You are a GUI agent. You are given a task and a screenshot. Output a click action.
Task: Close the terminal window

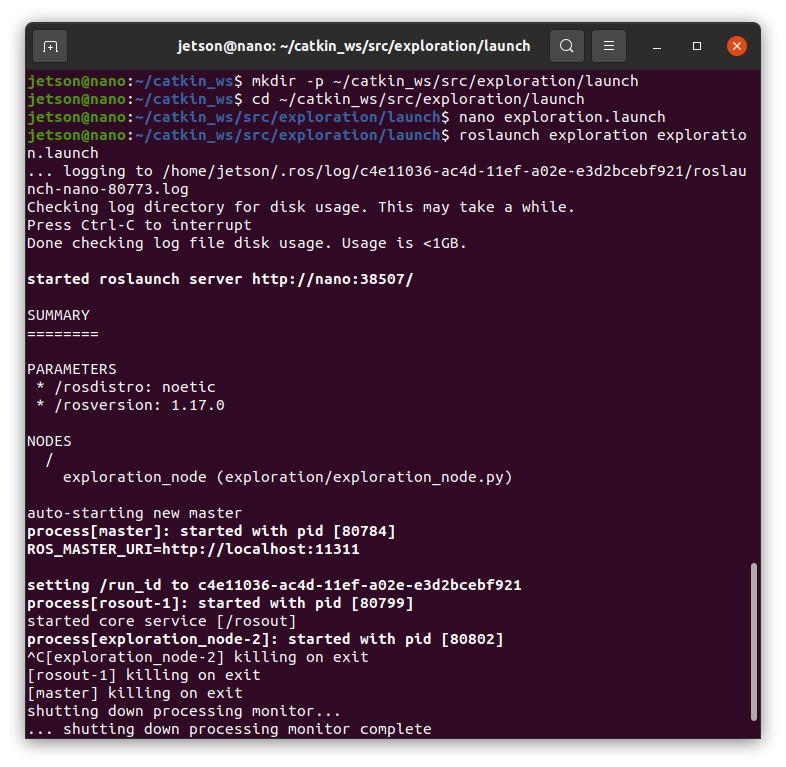(737, 46)
